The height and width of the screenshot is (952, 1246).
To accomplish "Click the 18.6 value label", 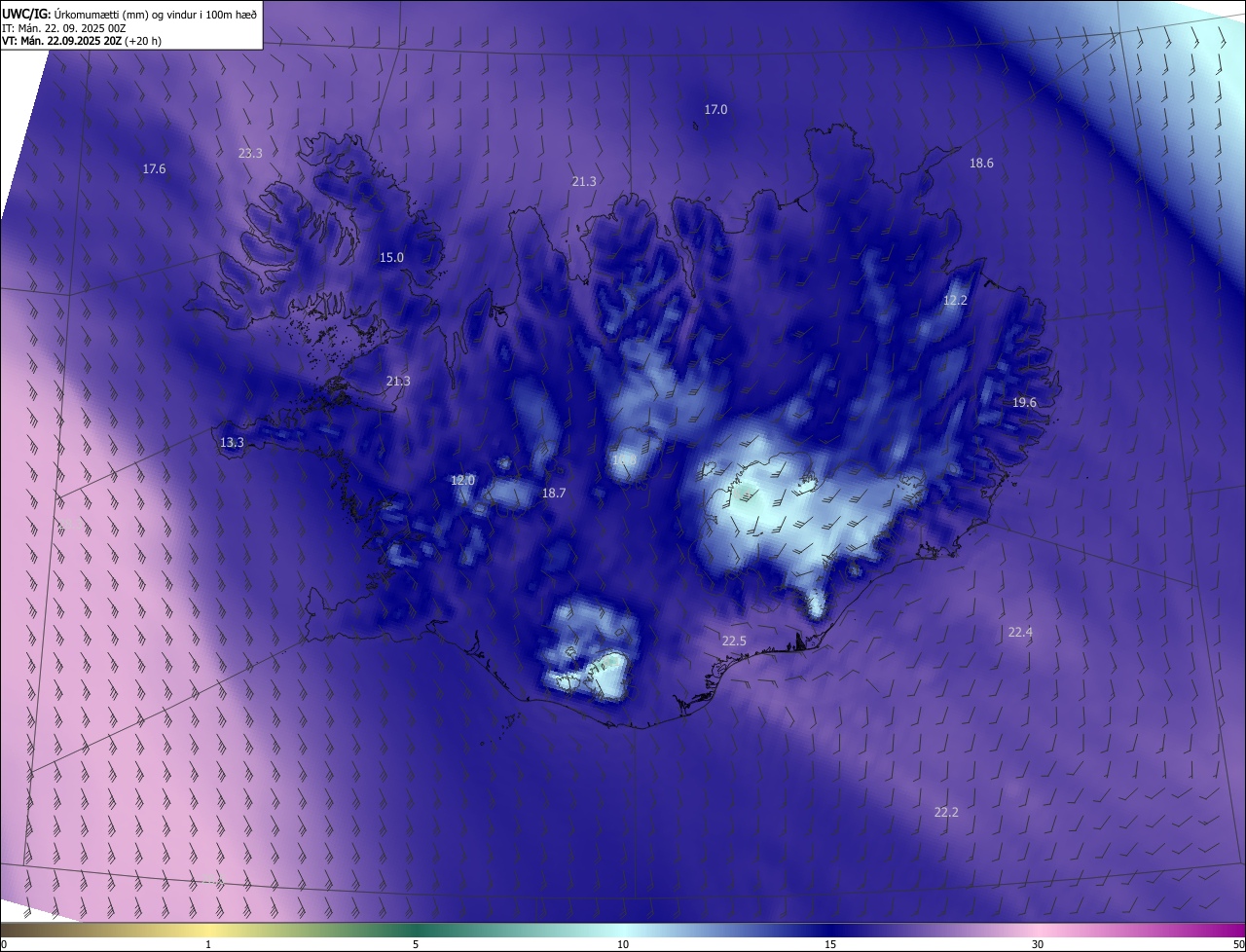I will click(981, 164).
